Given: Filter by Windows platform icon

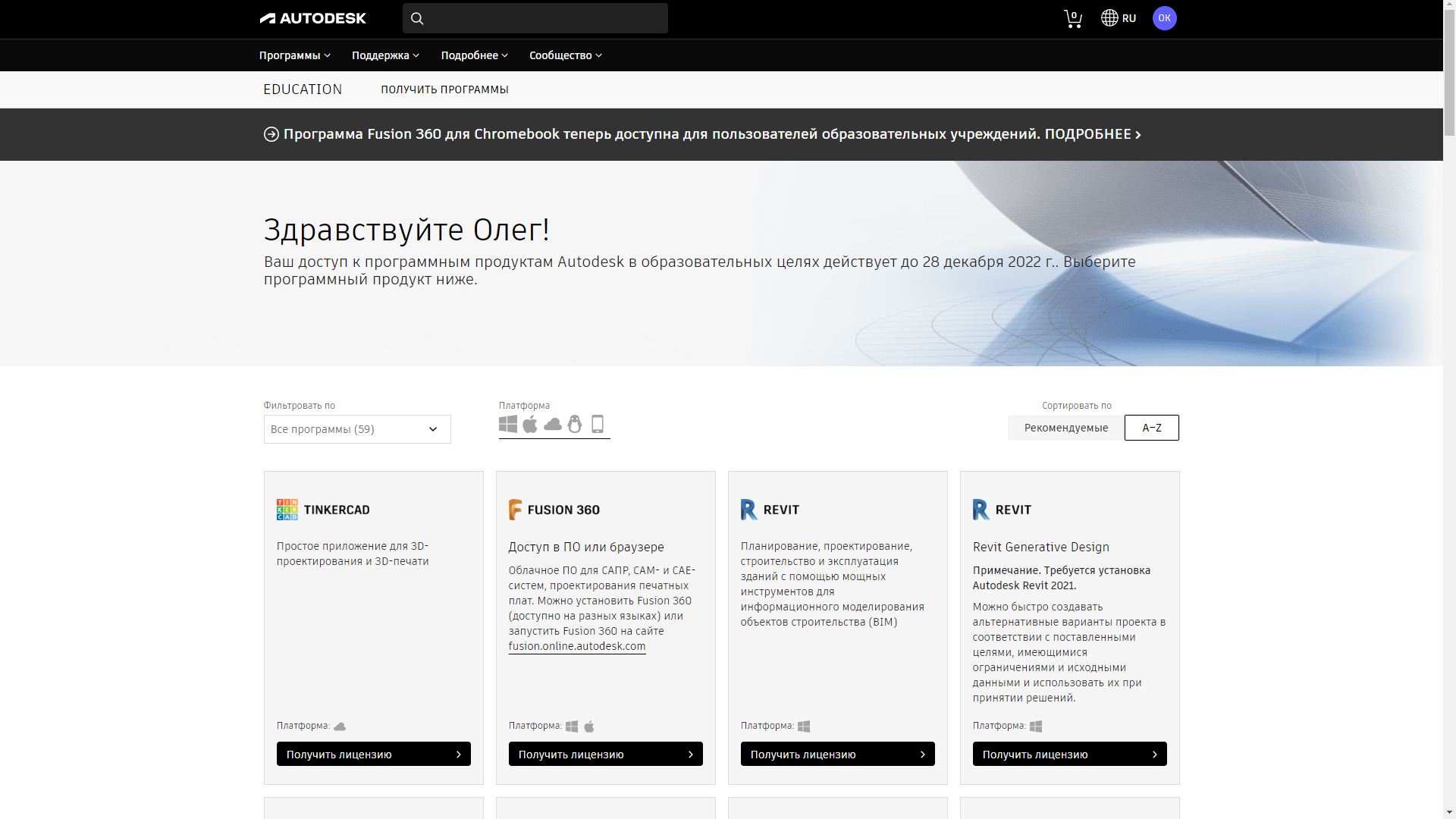Looking at the screenshot, I should (508, 425).
